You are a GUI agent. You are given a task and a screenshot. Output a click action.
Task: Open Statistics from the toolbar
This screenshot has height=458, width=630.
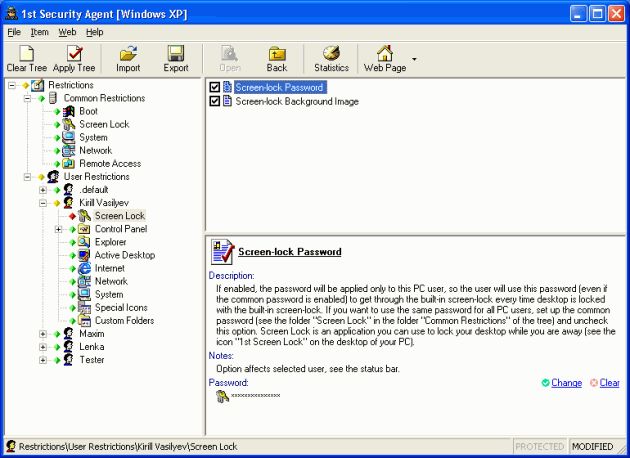coord(331,53)
